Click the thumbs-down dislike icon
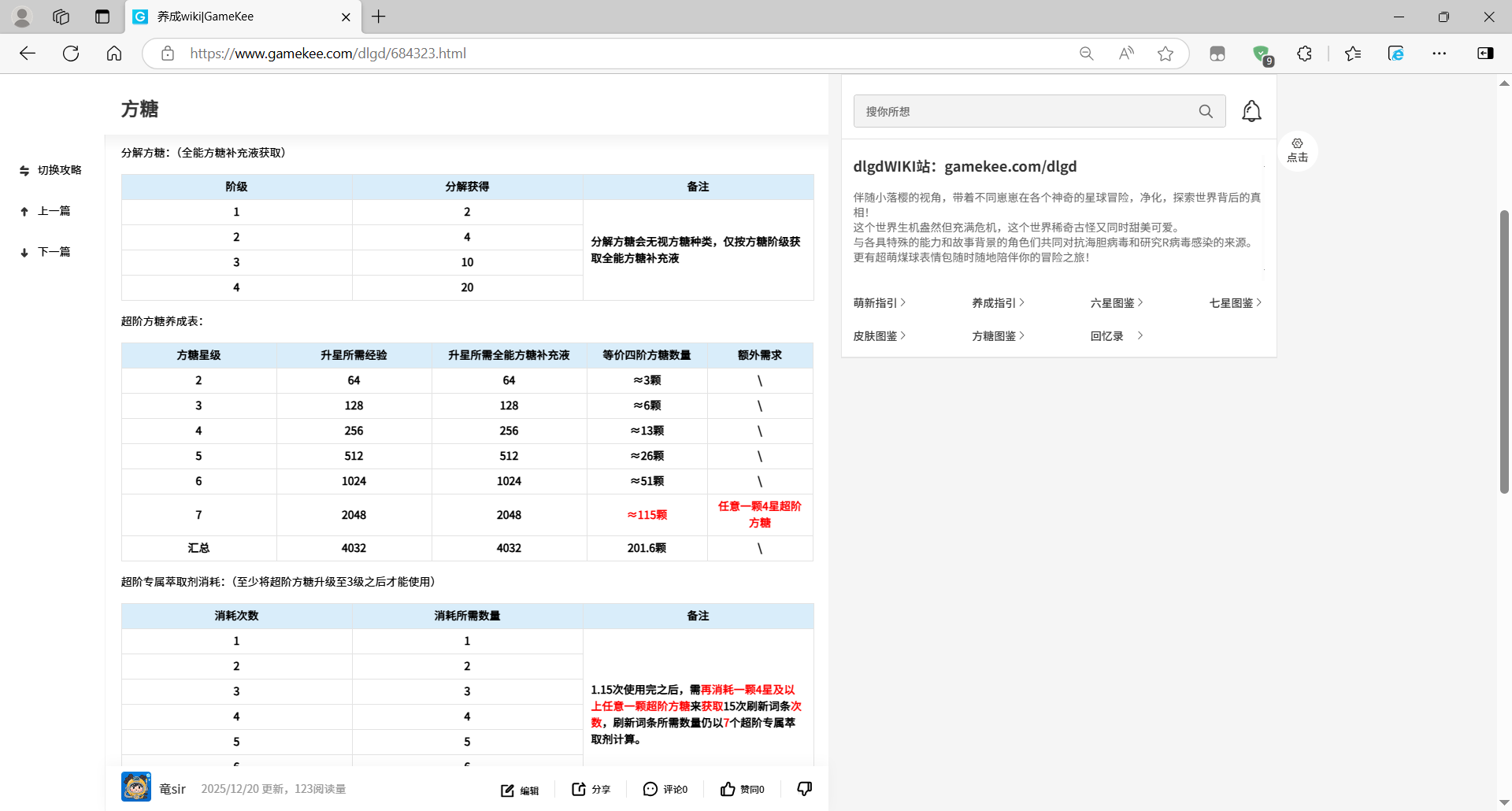The height and width of the screenshot is (811, 1512). (804, 788)
